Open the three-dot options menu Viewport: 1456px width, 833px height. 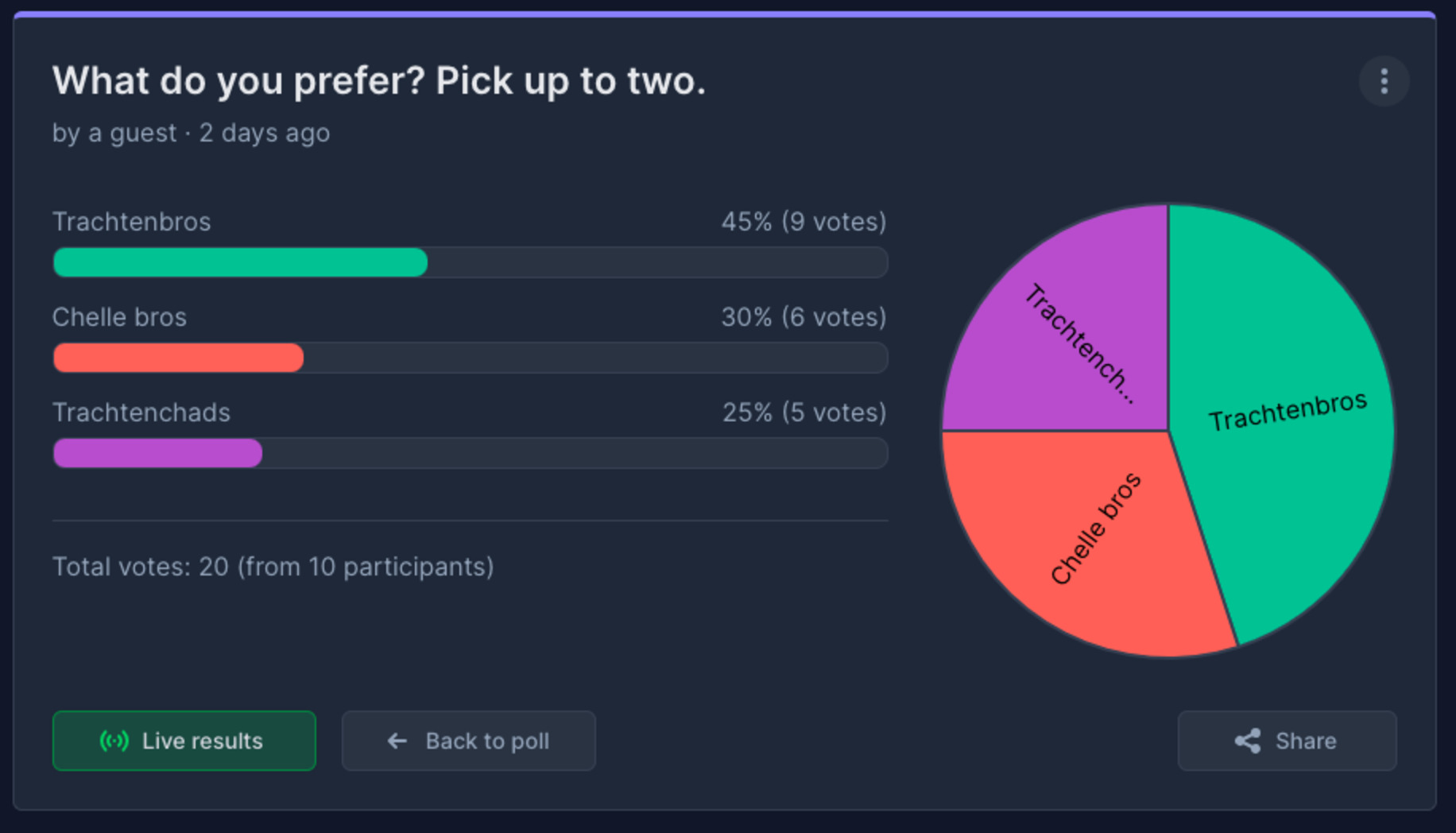pos(1384,81)
